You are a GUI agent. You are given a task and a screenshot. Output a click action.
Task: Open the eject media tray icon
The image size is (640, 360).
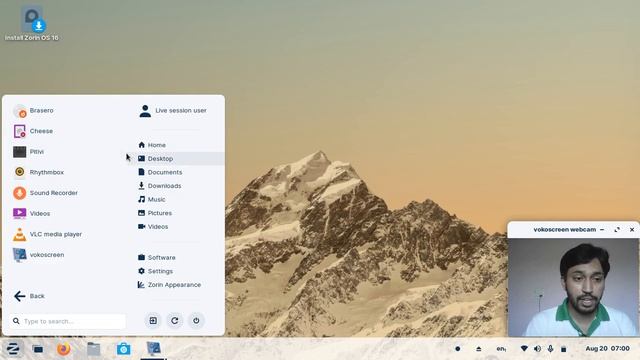479,349
